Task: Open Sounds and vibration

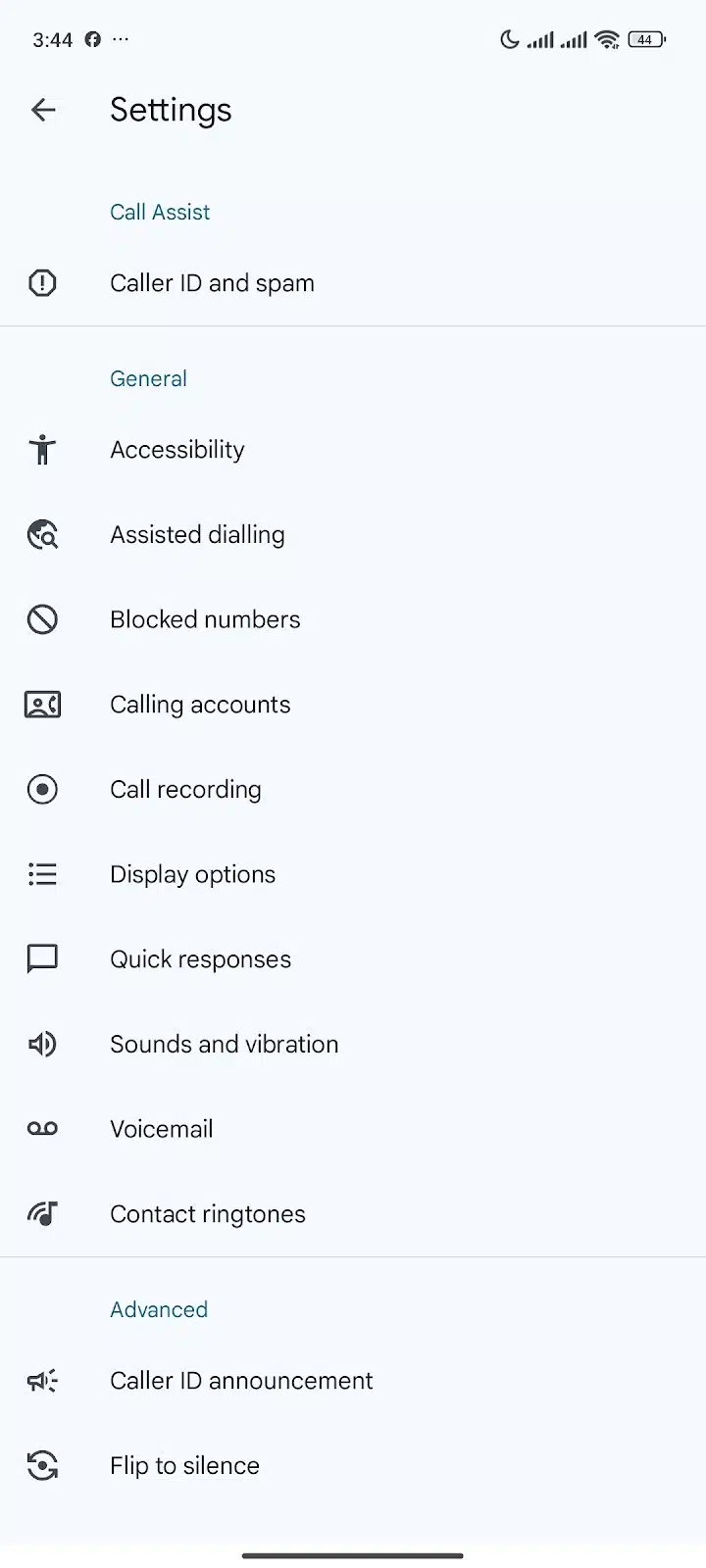Action: pos(353,1044)
